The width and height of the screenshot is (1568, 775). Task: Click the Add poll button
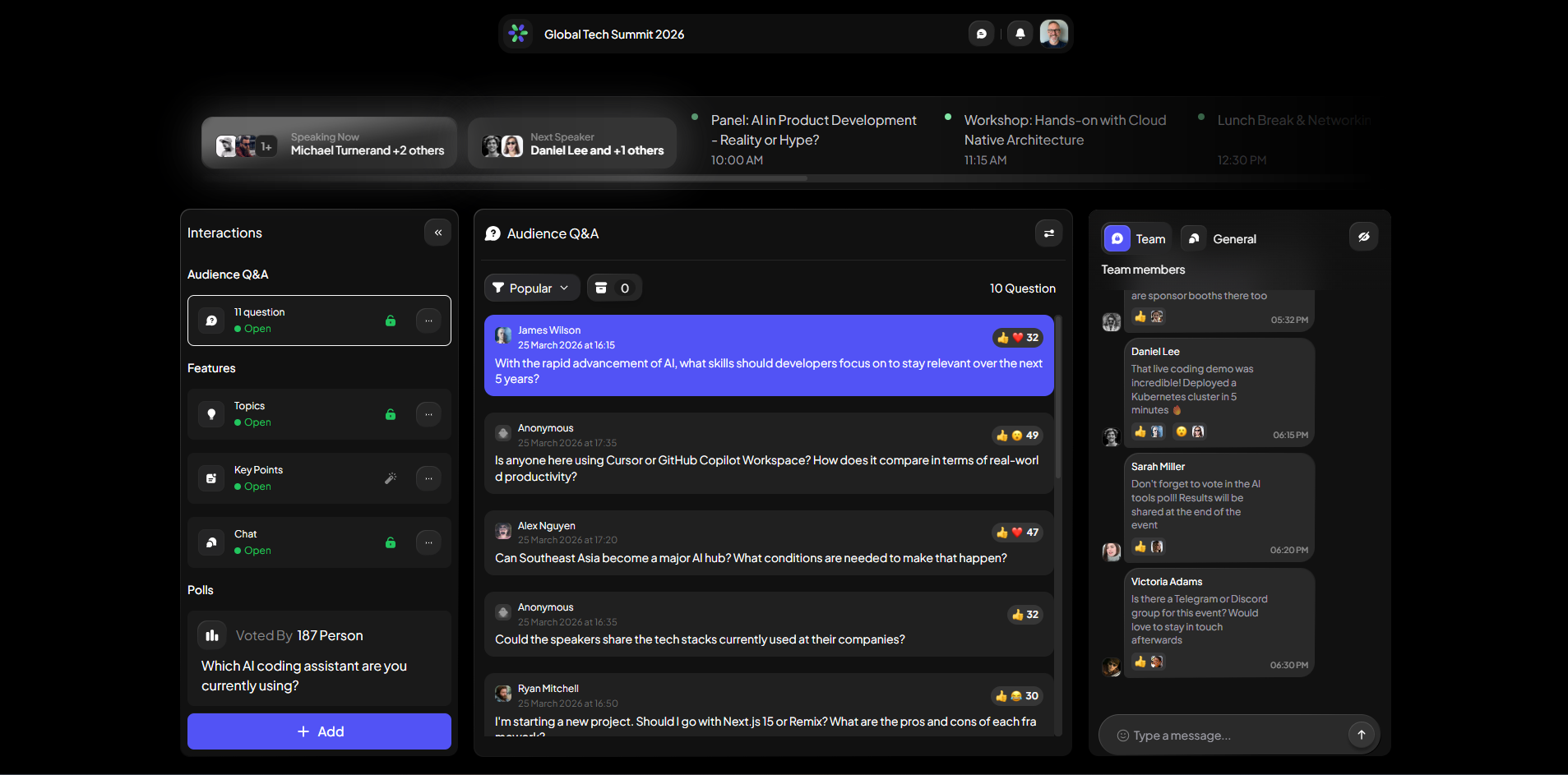point(319,731)
